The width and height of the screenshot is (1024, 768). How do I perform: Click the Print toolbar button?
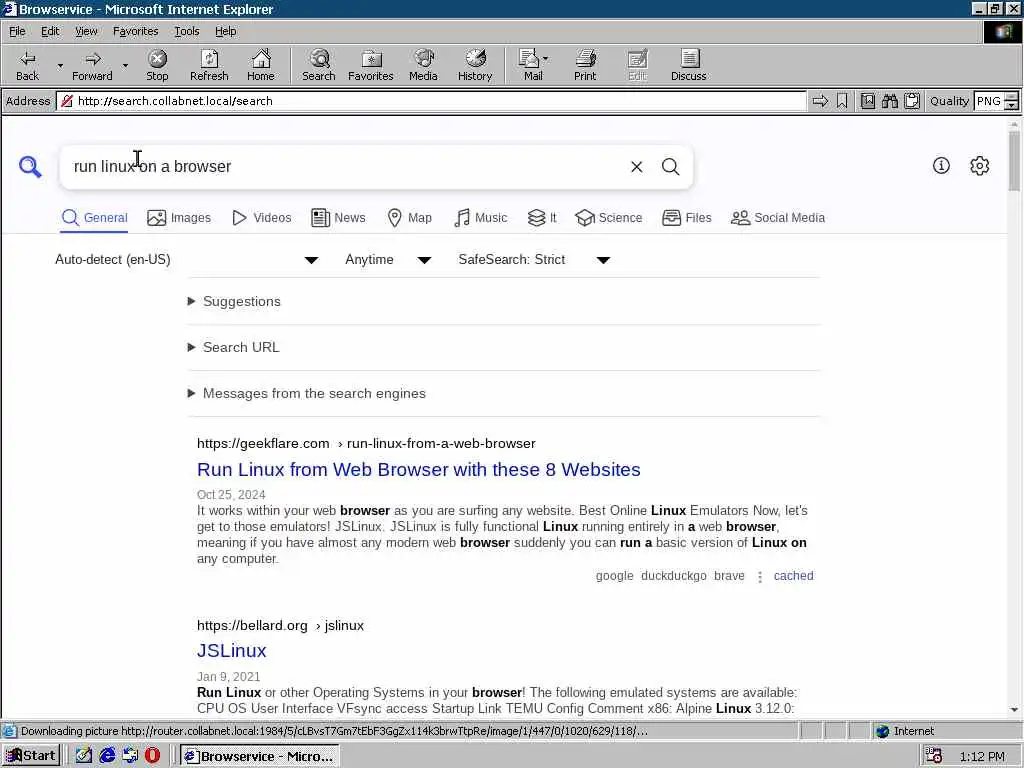pos(585,65)
